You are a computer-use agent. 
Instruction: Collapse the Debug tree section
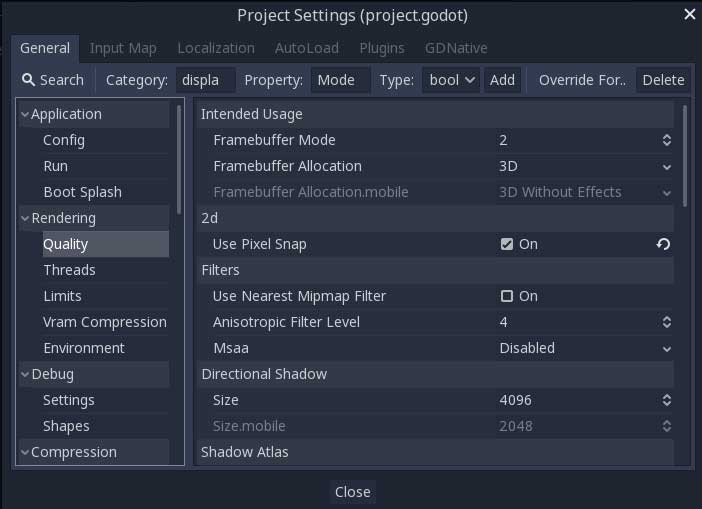(x=25, y=374)
